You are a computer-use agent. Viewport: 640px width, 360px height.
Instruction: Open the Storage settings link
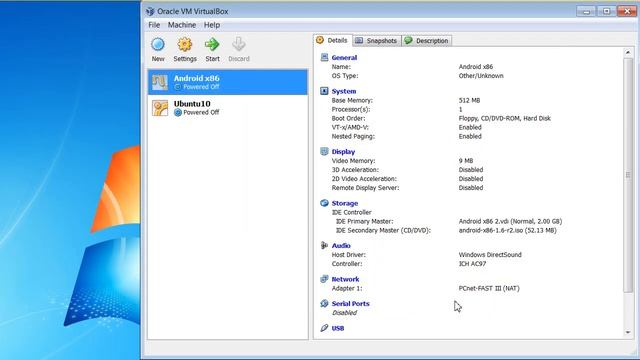[344, 203]
